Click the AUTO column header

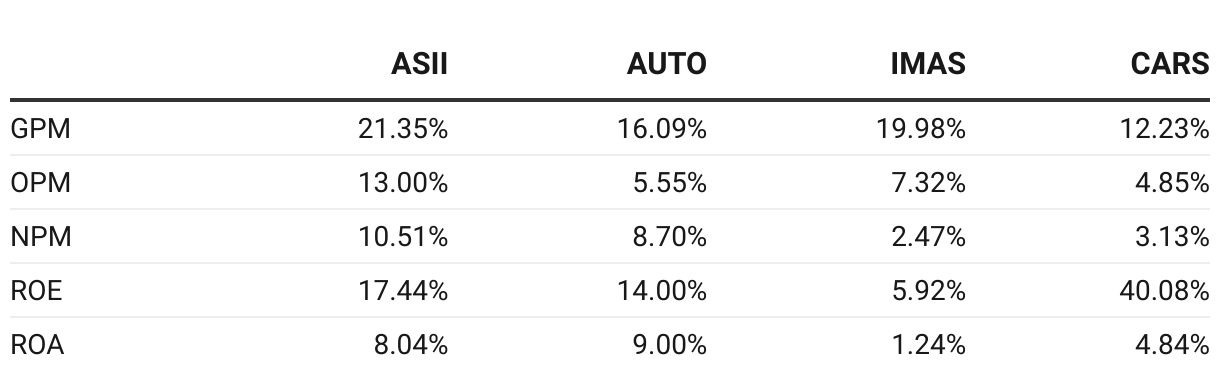(667, 64)
